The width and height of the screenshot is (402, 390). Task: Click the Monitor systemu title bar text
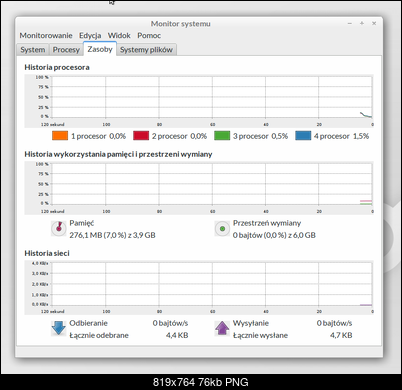tap(180, 24)
